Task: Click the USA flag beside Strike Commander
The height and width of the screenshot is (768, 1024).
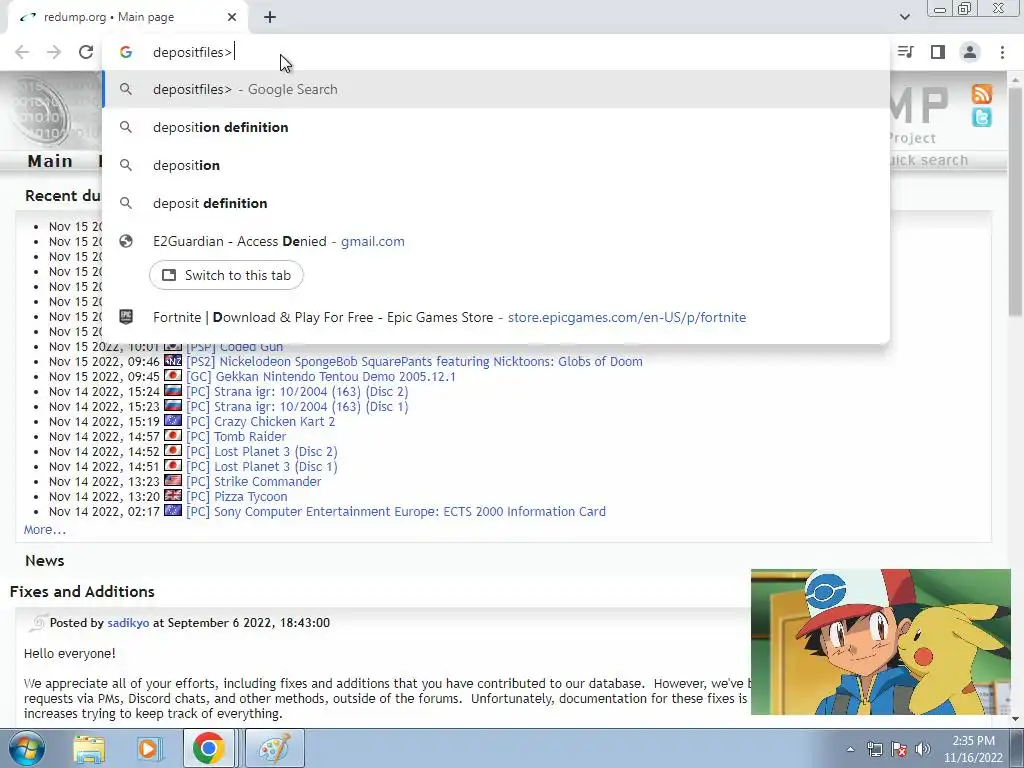Action: pos(173,481)
